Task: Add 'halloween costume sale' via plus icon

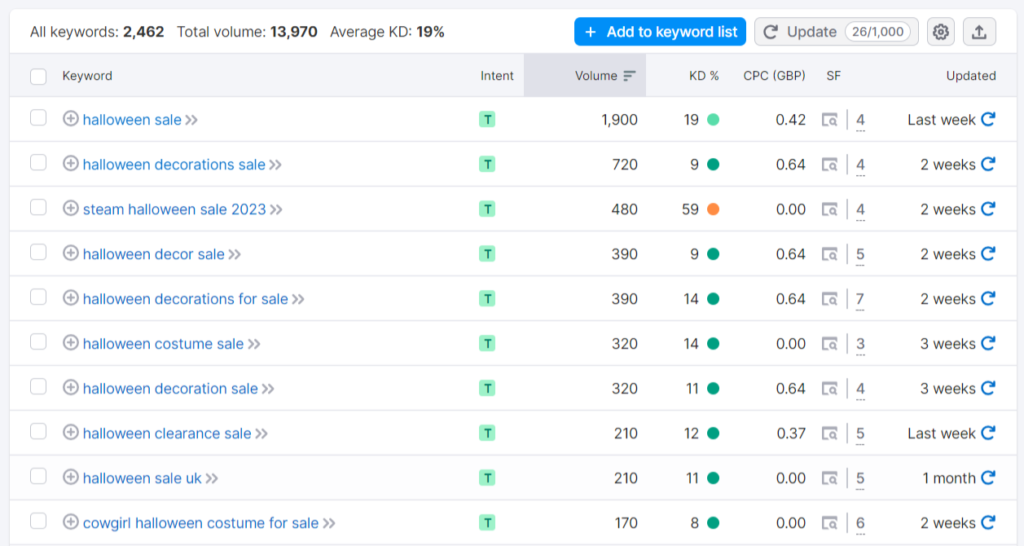Action: 71,343
